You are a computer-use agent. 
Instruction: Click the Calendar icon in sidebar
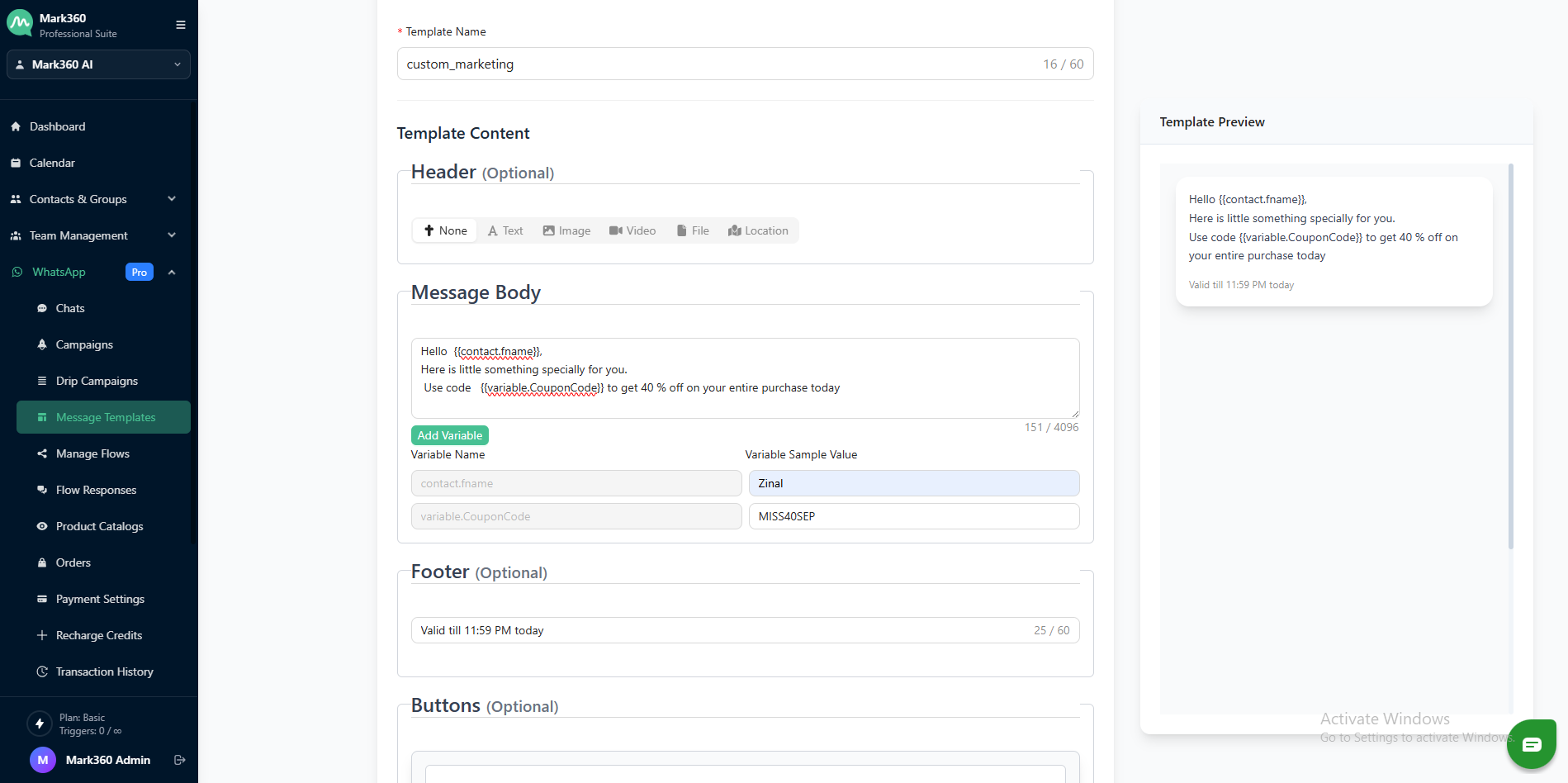pyautogui.click(x=16, y=163)
